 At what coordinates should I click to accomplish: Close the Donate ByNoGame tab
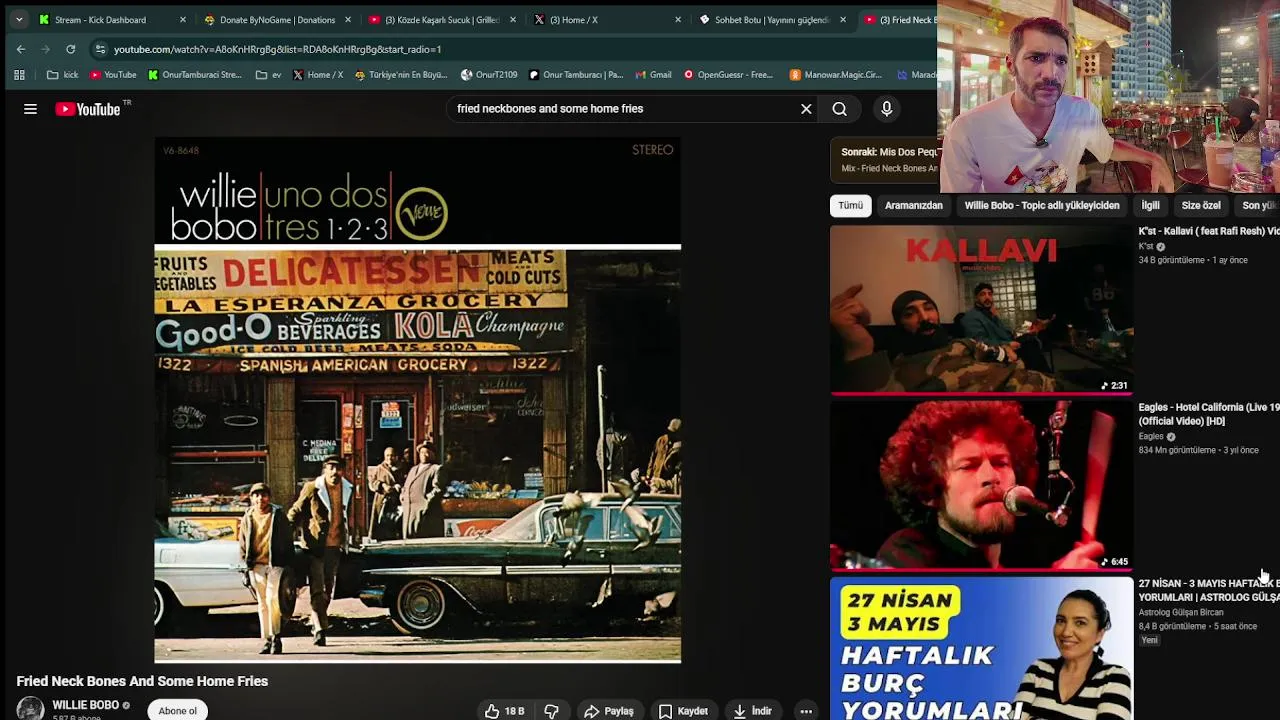pyautogui.click(x=347, y=19)
